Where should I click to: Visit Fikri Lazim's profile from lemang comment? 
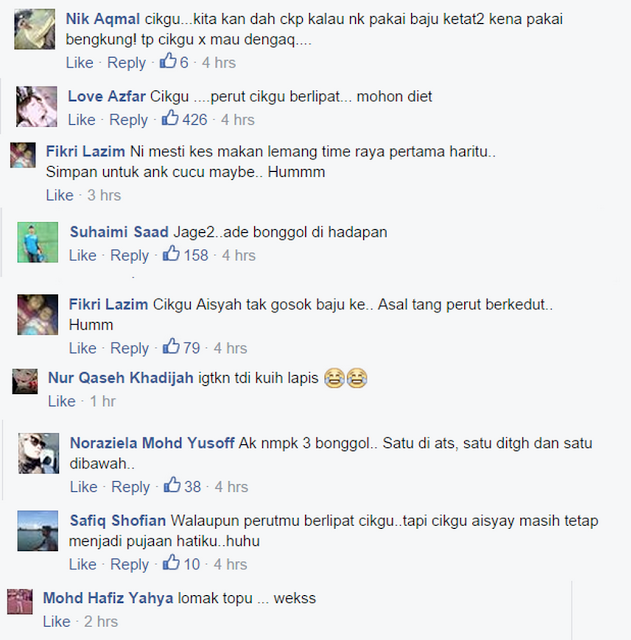click(85, 151)
